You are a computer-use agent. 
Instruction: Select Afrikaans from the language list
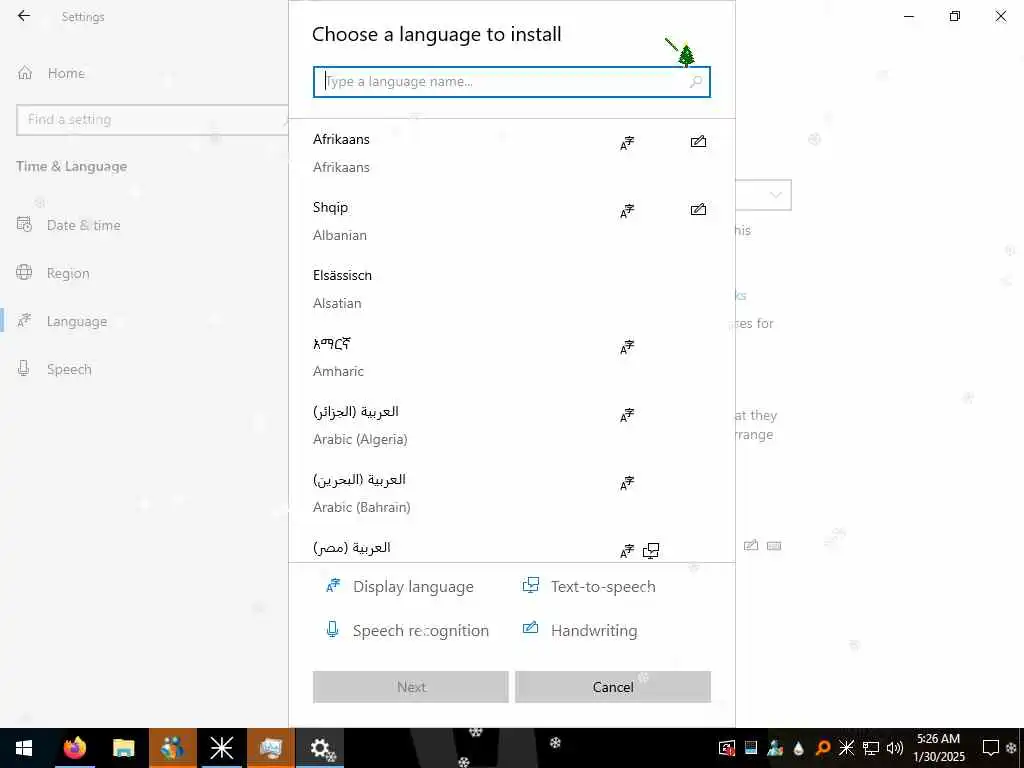coord(511,153)
